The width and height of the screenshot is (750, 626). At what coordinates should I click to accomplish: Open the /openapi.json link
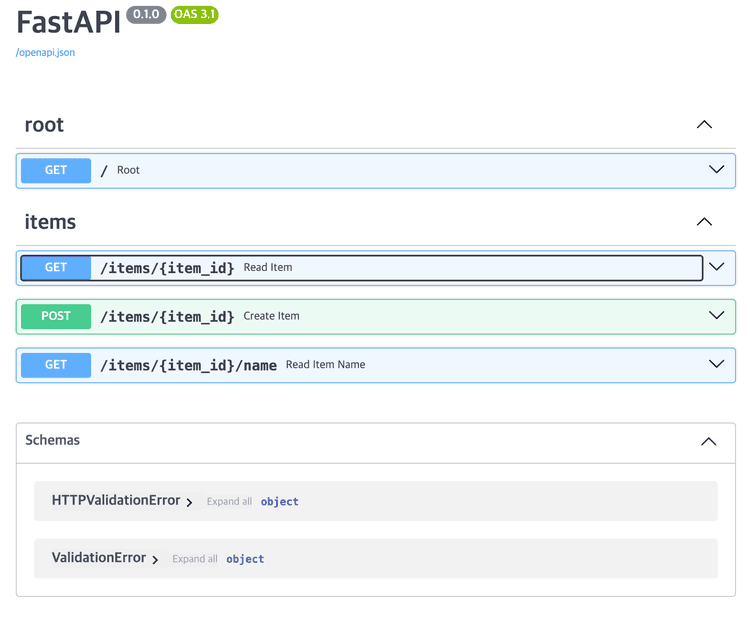click(45, 53)
